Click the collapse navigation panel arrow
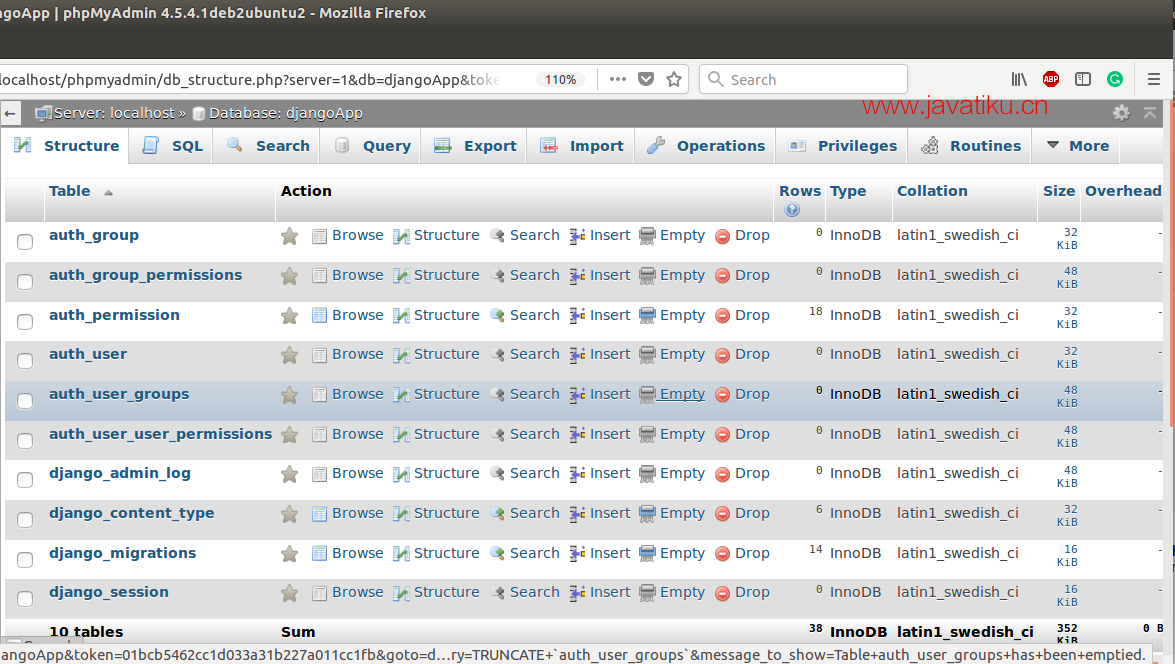The width and height of the screenshot is (1175, 664). pos(10,114)
